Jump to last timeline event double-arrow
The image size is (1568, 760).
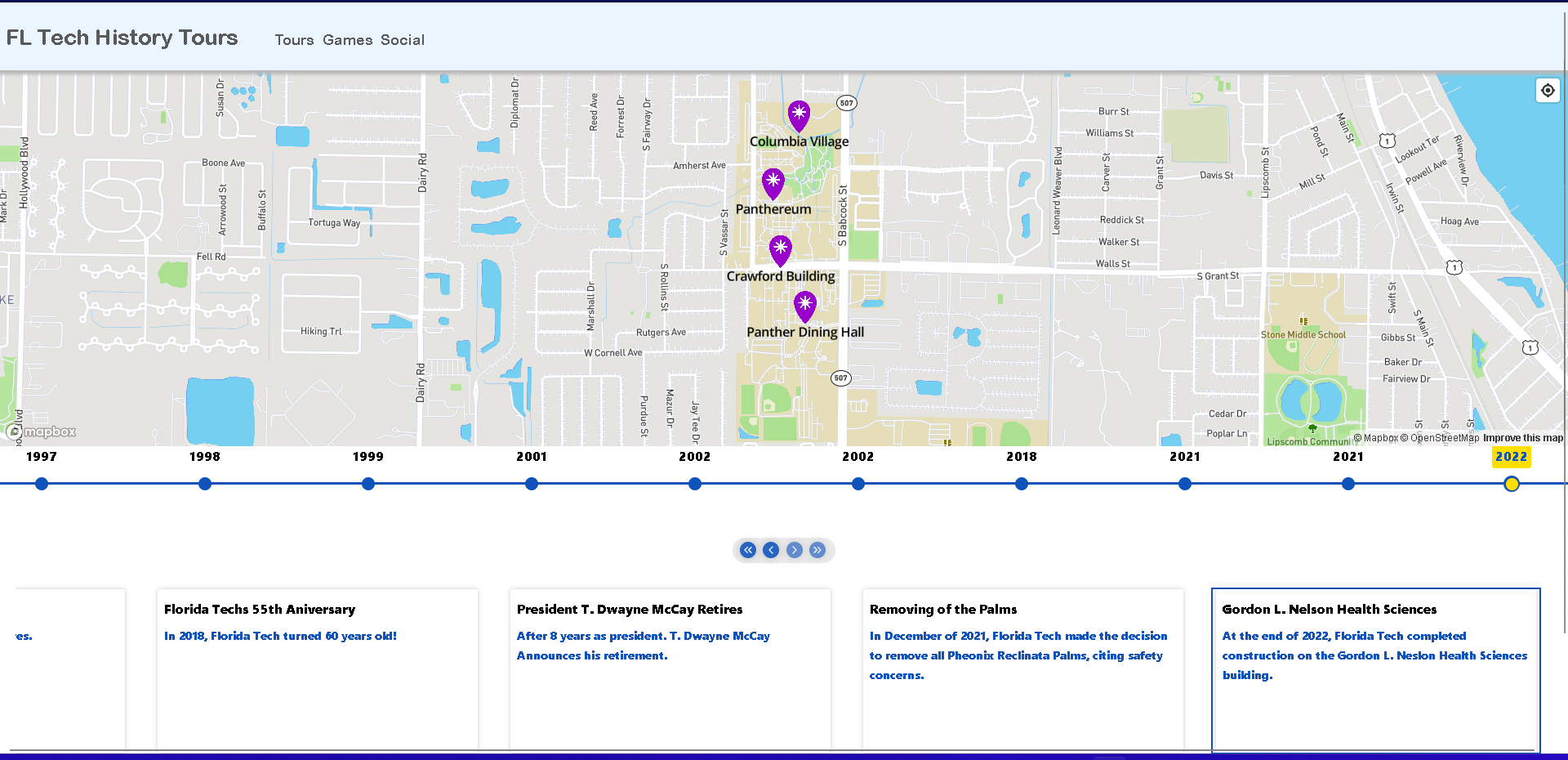817,550
